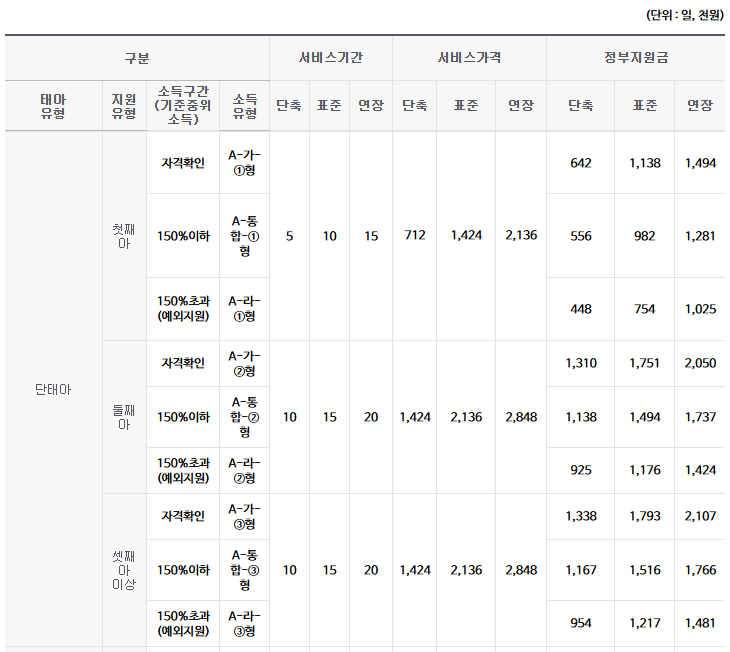
Task: Click 연장 under 정부지원금
Action: [700, 106]
